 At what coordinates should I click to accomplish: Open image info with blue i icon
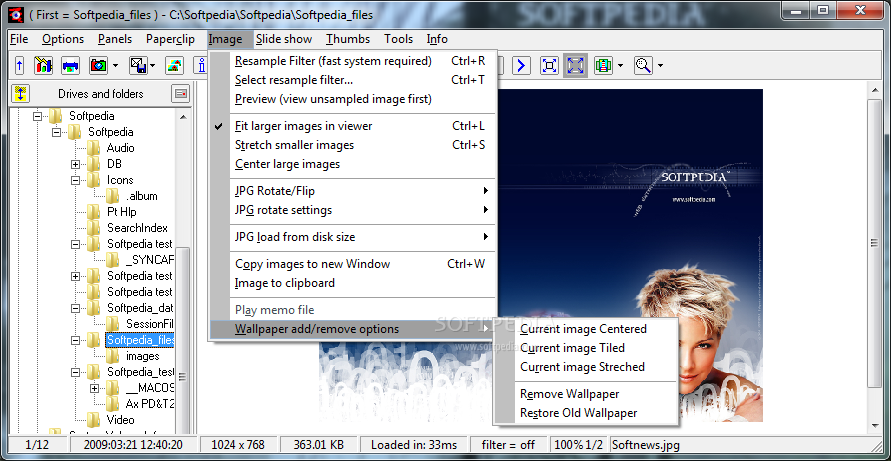[201, 65]
